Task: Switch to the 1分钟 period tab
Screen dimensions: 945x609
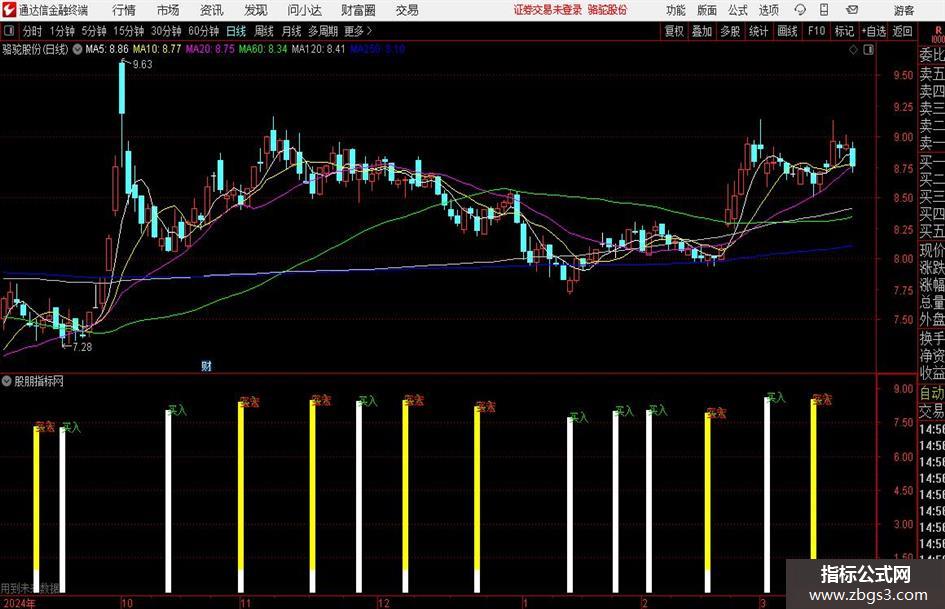Action: [62, 31]
